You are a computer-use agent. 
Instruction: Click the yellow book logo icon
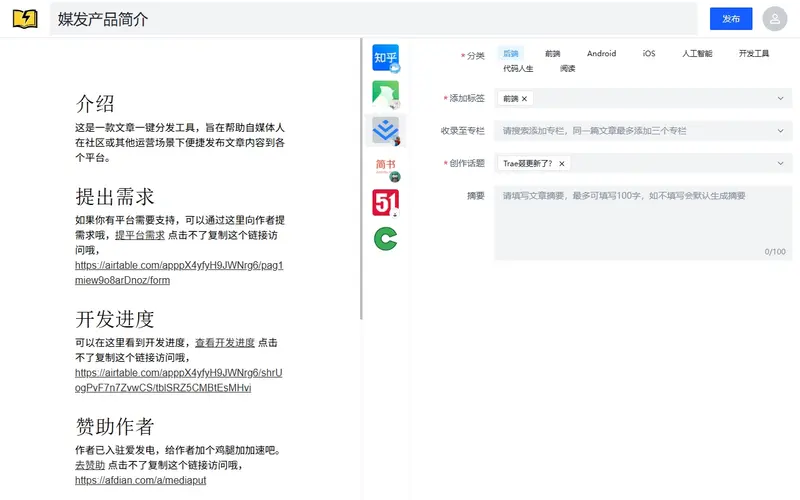click(x=25, y=19)
